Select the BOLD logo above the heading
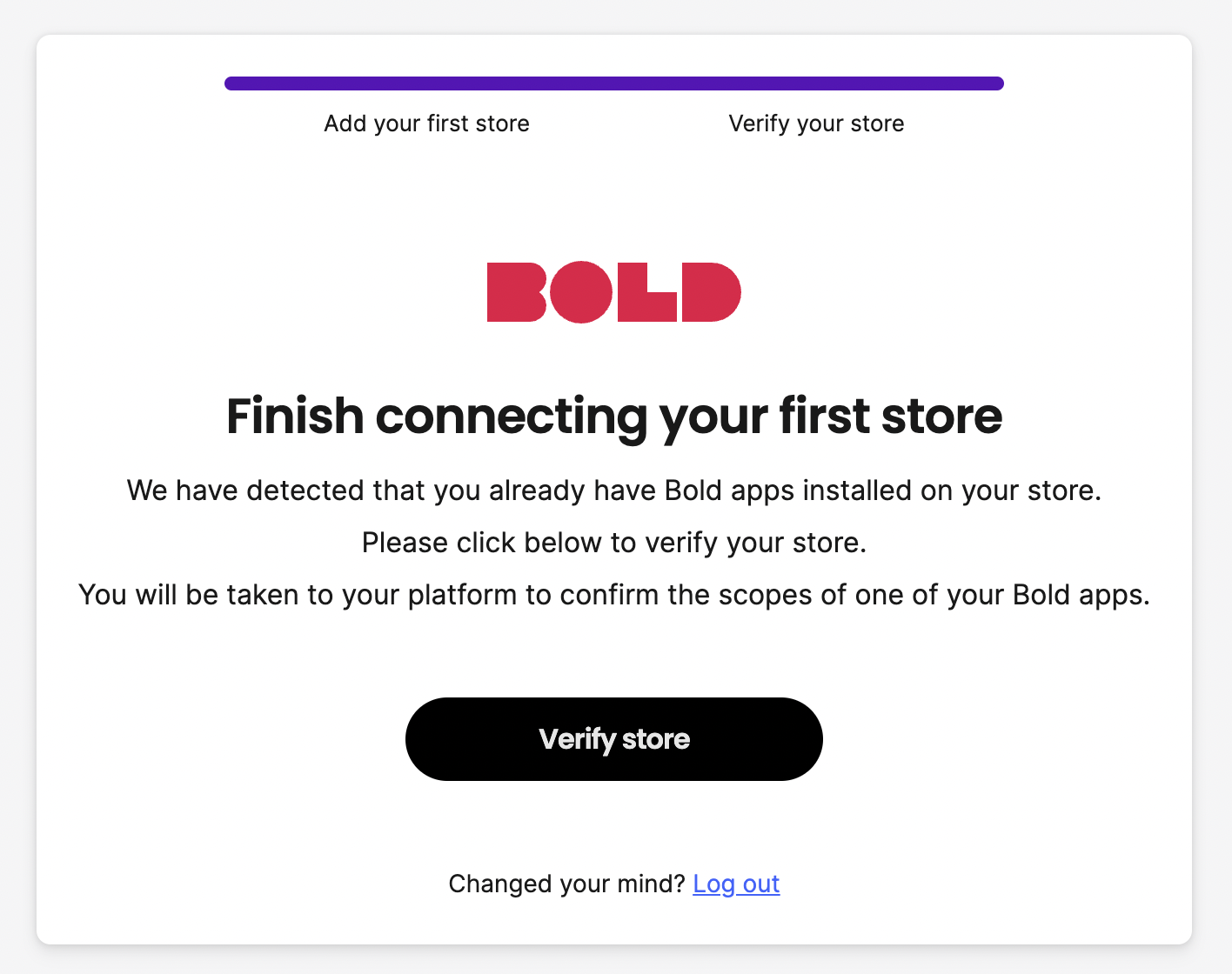1232x974 pixels. point(613,291)
